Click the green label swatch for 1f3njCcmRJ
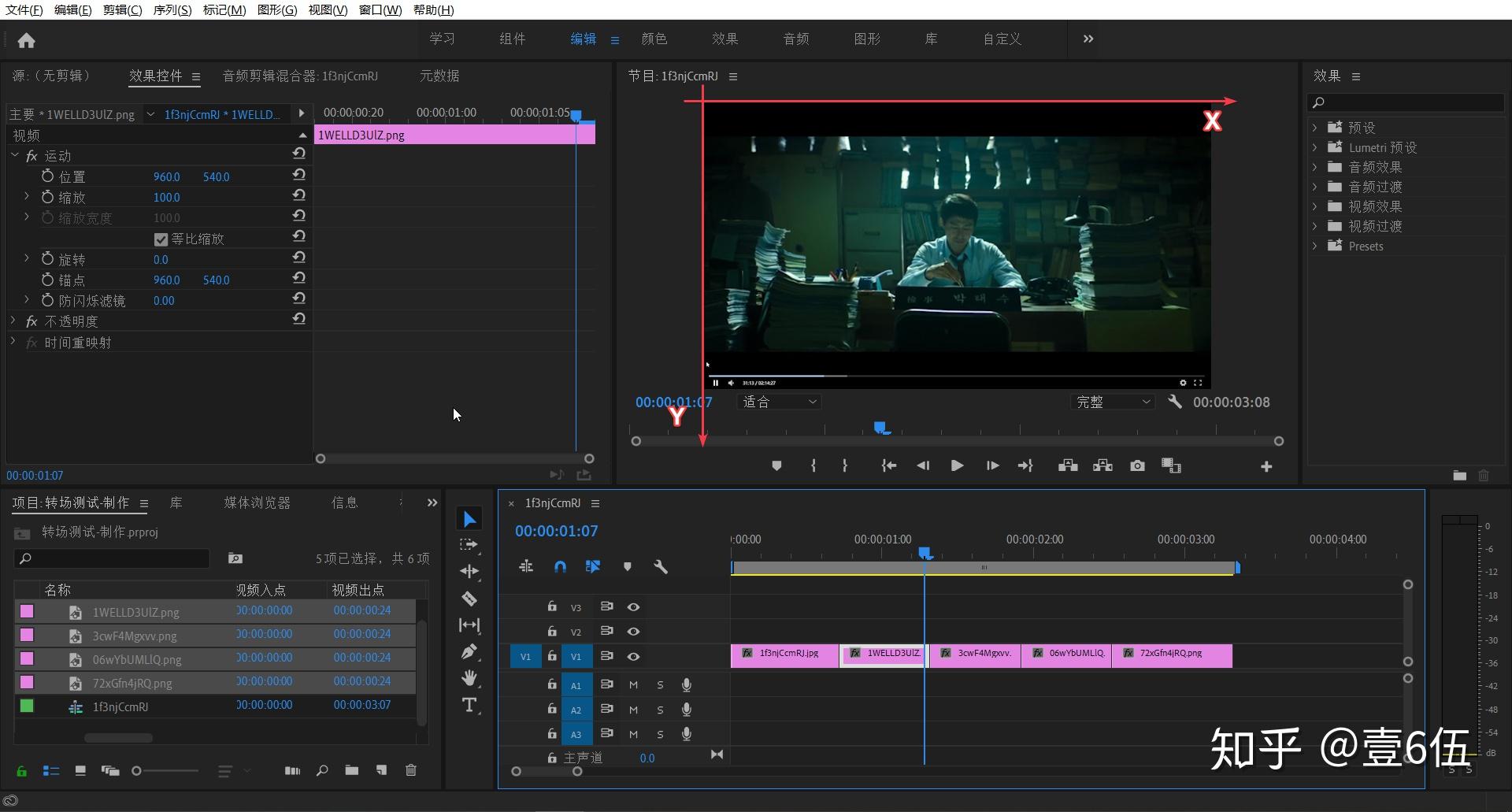The image size is (1512, 812). [27, 706]
